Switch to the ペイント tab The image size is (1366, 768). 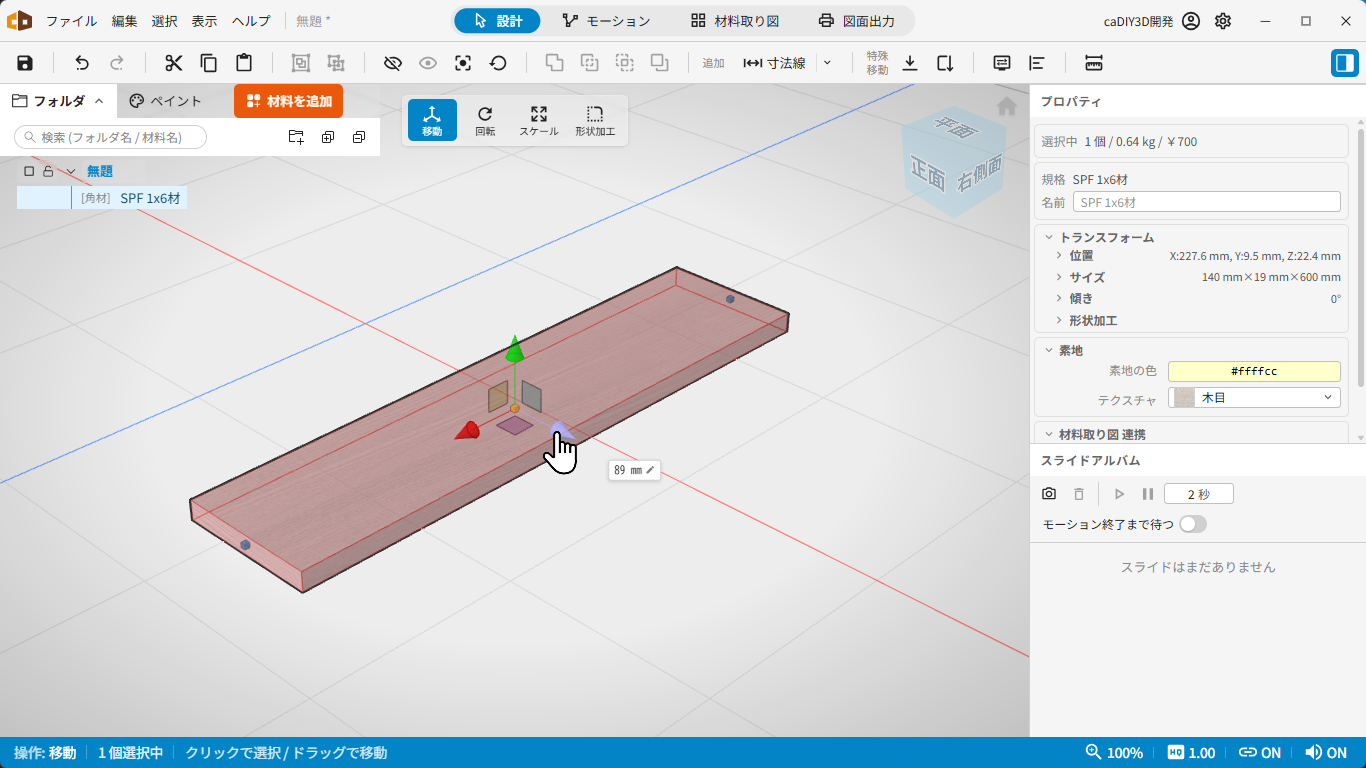pos(166,101)
